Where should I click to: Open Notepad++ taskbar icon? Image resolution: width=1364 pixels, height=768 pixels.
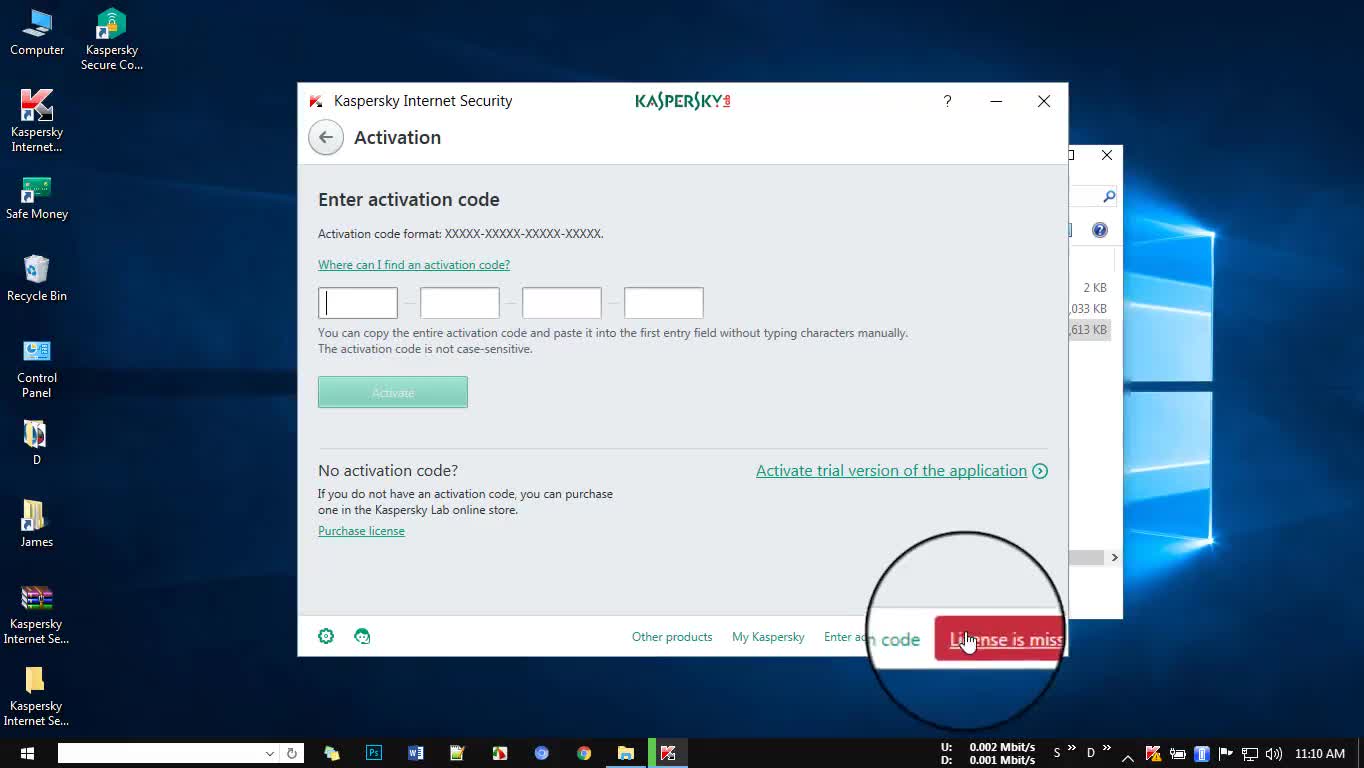(x=458, y=753)
